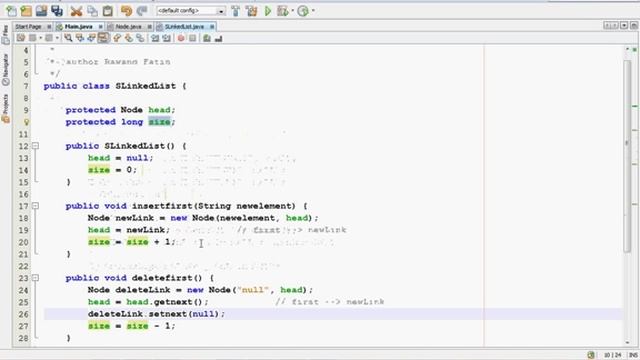Toggle bookmark on the current line

point(140,38)
